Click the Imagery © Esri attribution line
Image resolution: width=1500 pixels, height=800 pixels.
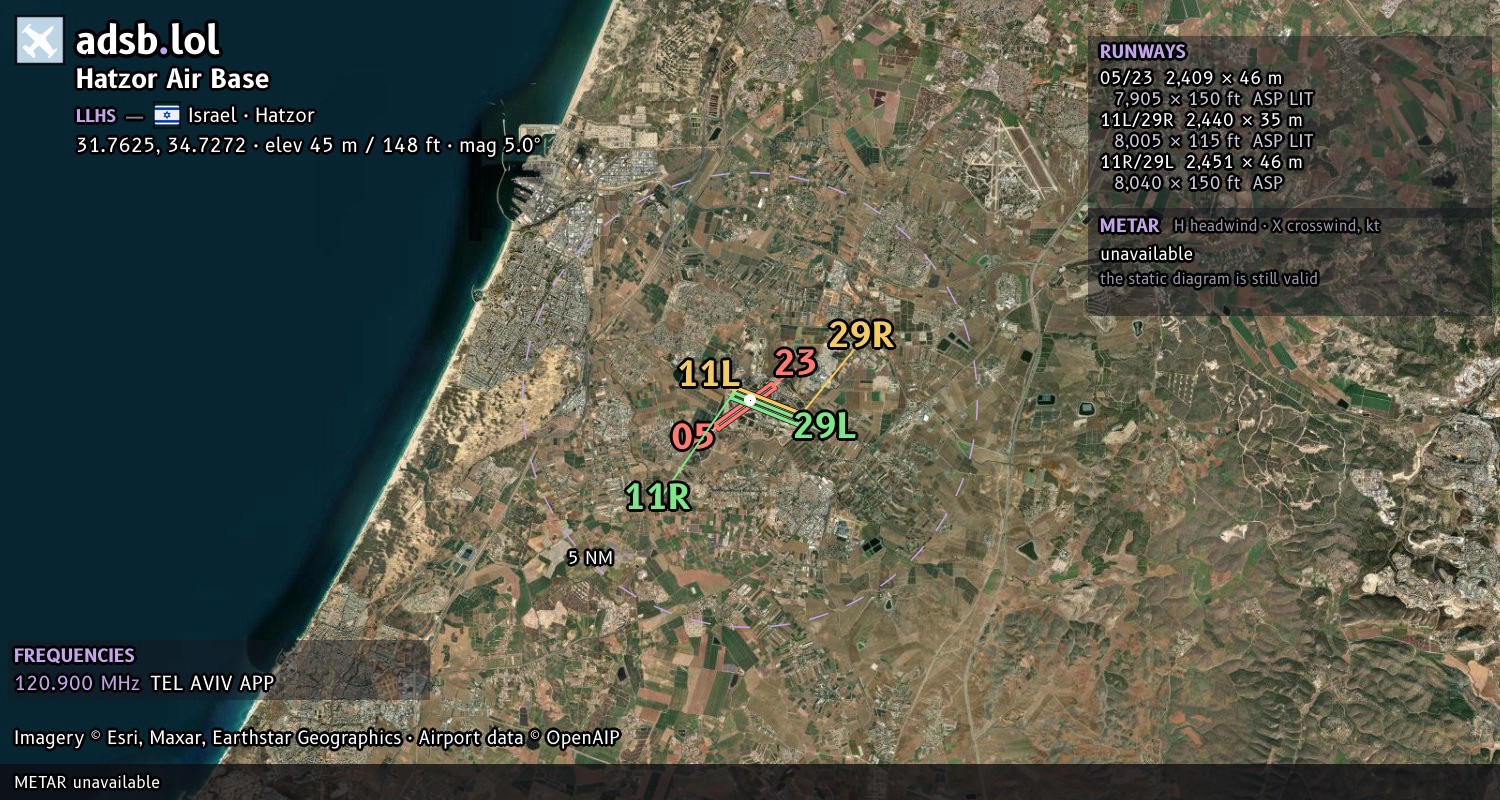pos(317,738)
